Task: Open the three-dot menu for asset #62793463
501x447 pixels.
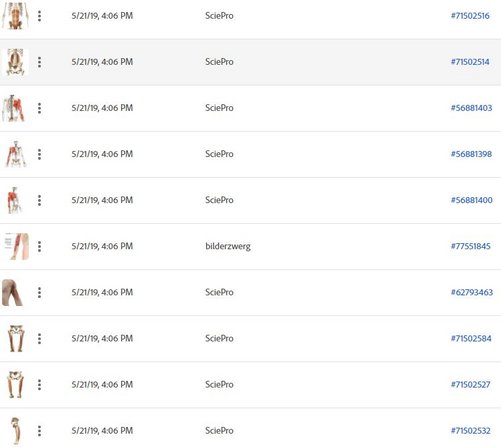Action: [x=39, y=292]
